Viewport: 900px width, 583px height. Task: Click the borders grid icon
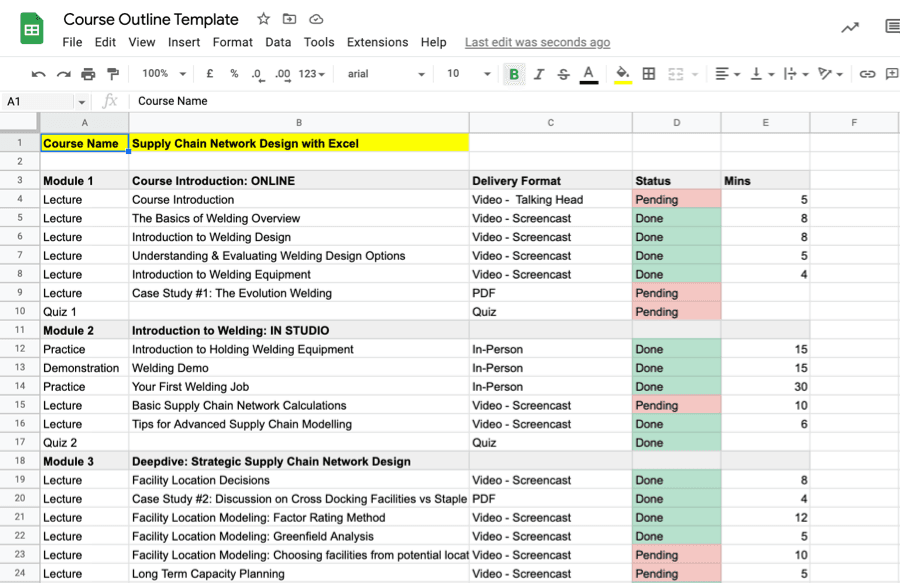click(649, 74)
